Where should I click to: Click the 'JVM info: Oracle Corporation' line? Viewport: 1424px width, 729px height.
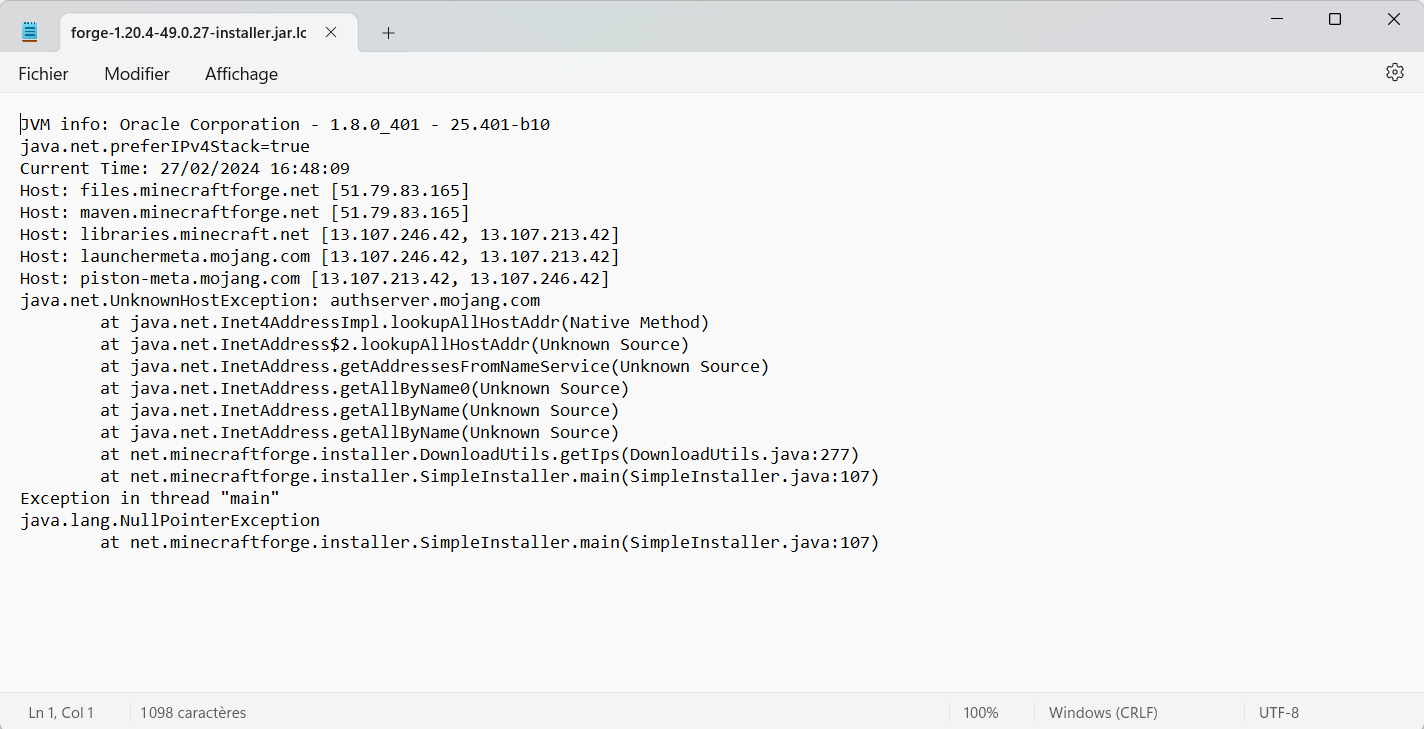pyautogui.click(x=285, y=125)
